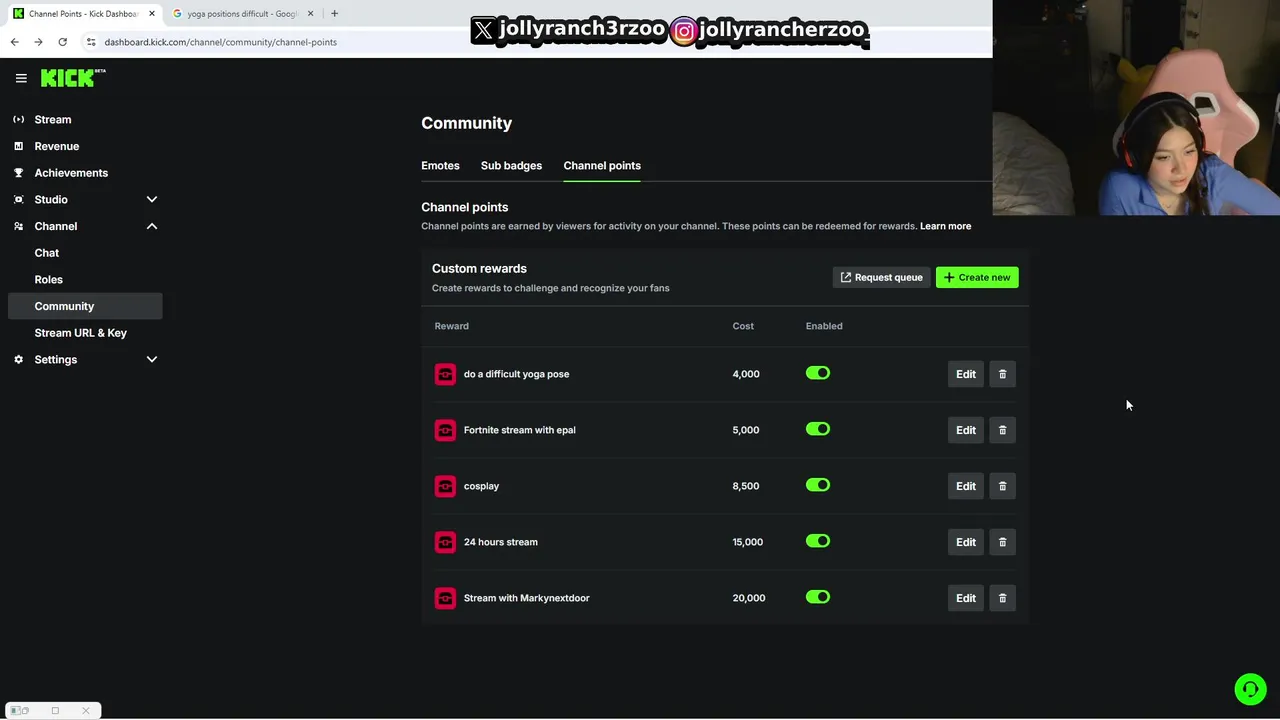Toggle the 'Stream with Markynextdoor' enabled switch

point(818,597)
